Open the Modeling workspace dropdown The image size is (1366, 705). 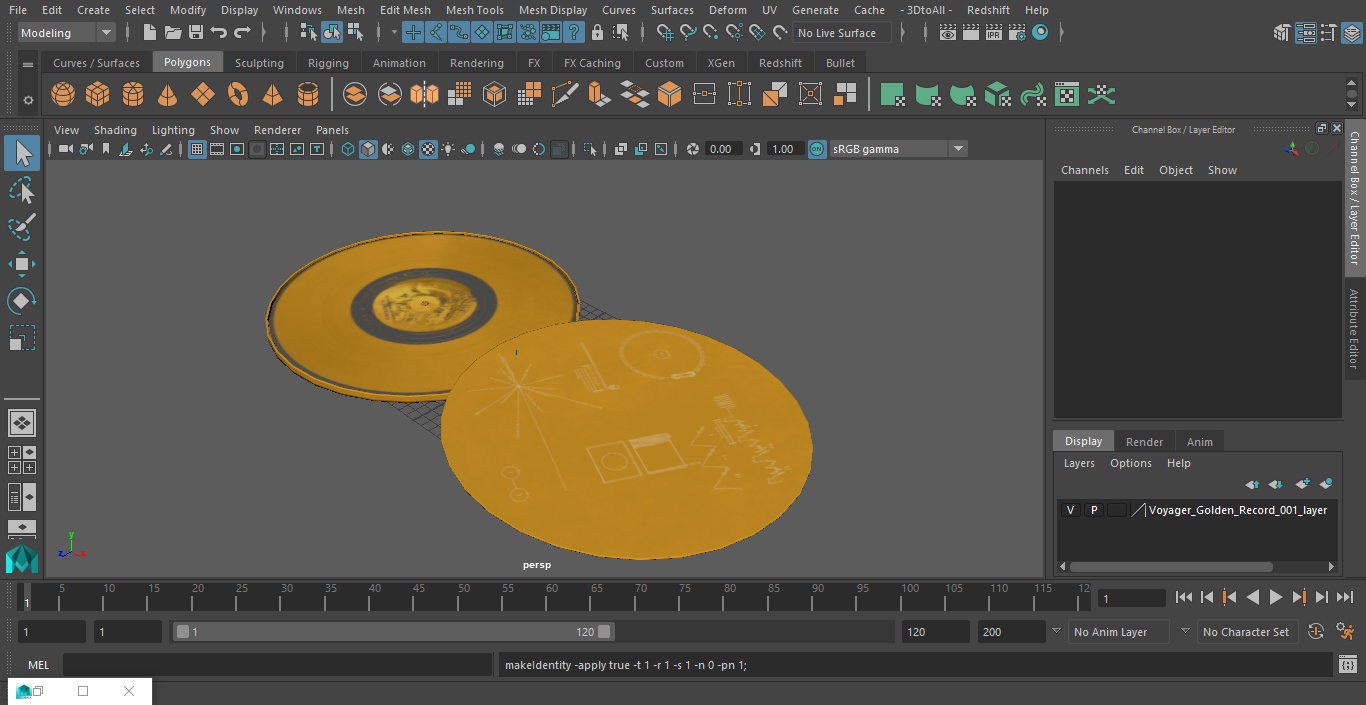point(67,33)
